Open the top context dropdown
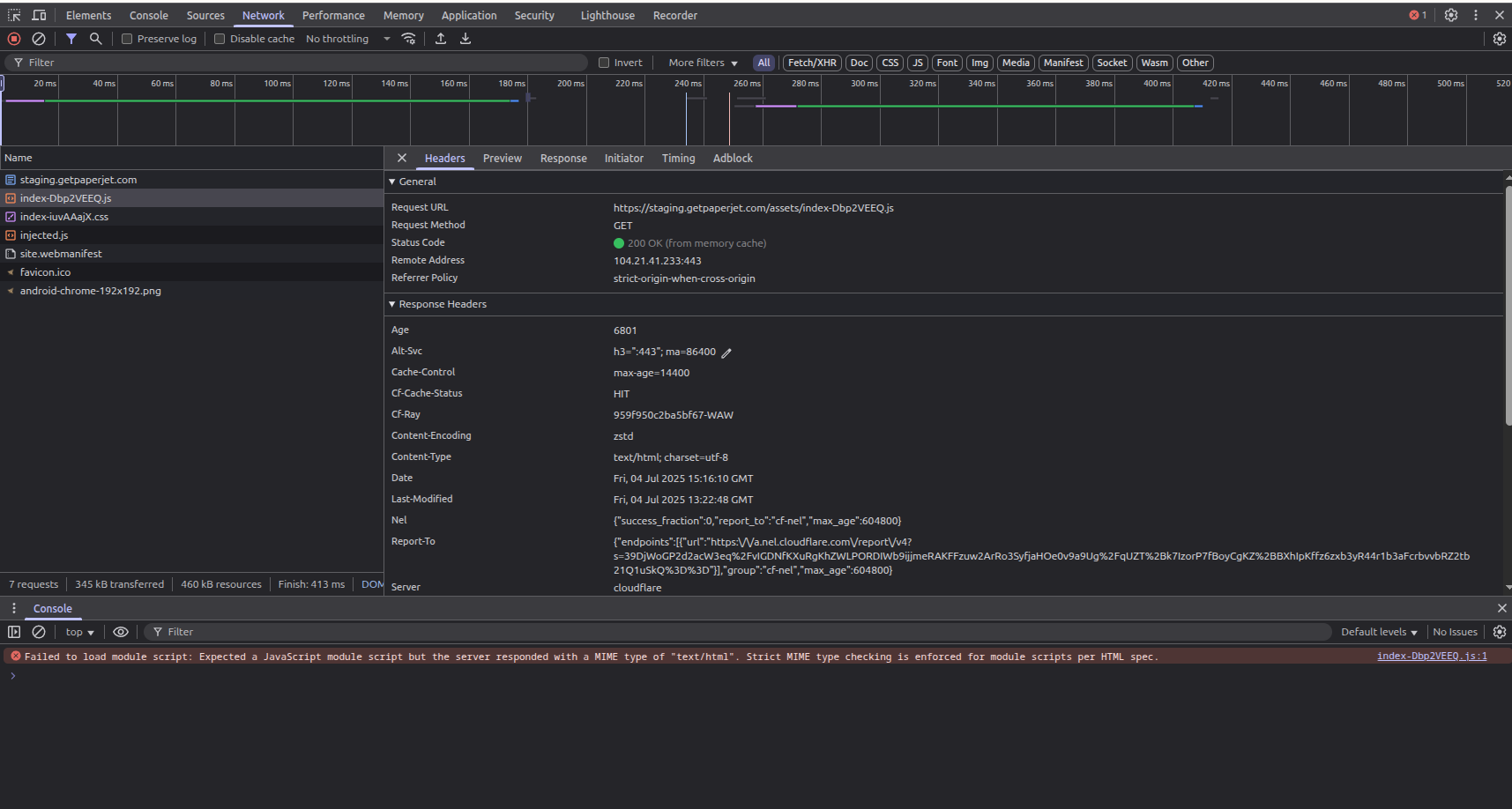 79,632
